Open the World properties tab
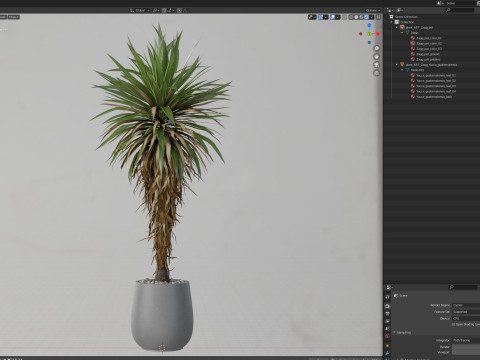This screenshot has width=480, height=360. tap(387, 336)
